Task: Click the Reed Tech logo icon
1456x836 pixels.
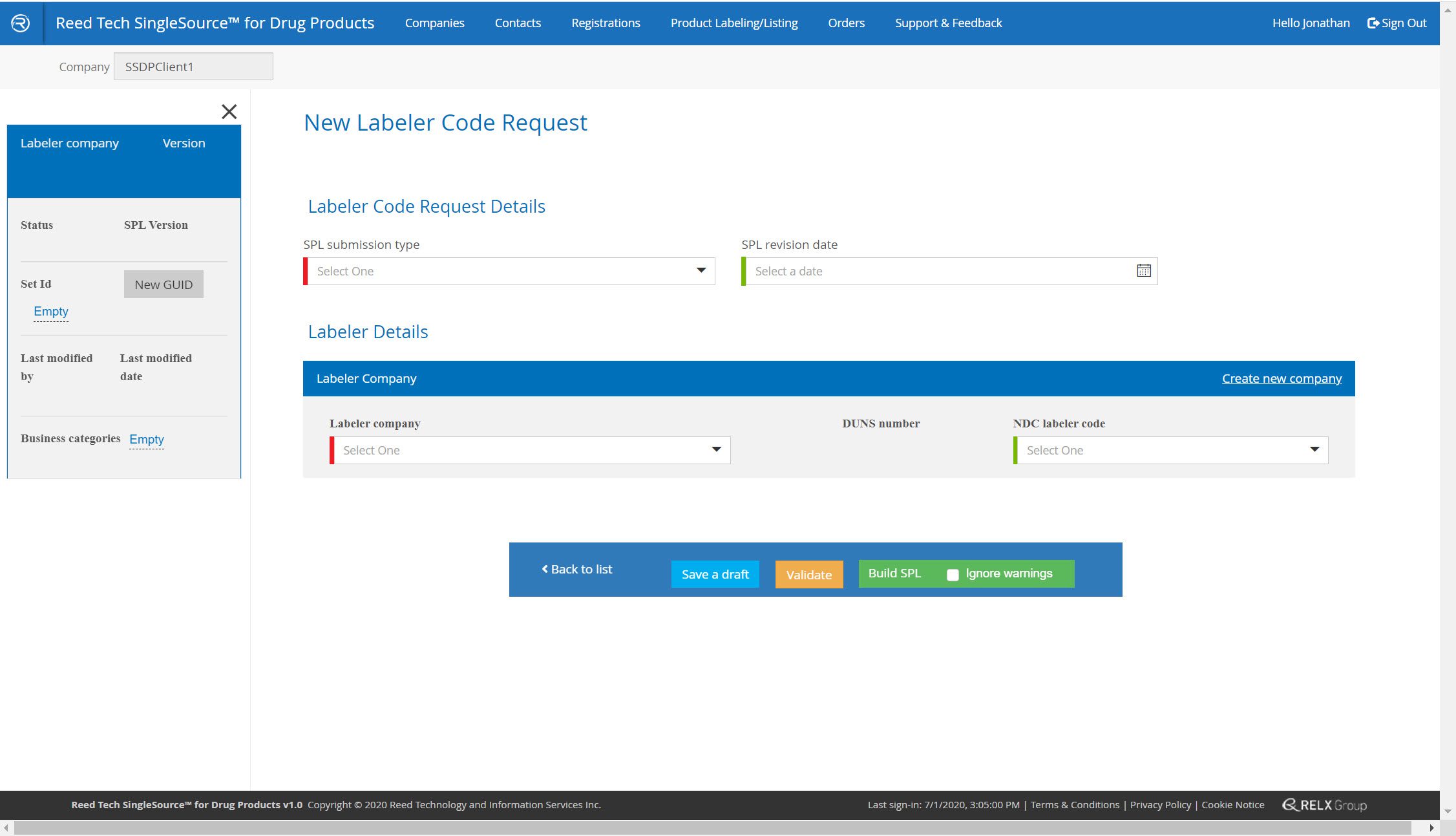Action: pos(21,23)
